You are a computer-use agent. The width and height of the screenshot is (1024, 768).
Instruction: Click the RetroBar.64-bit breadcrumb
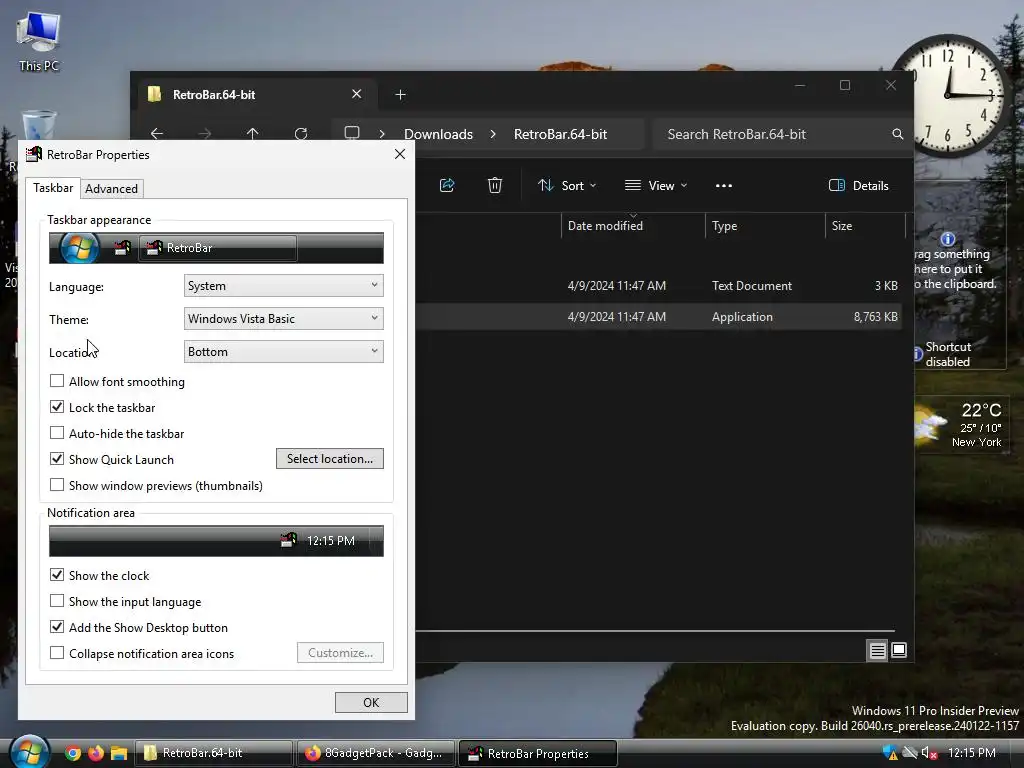[x=560, y=134]
